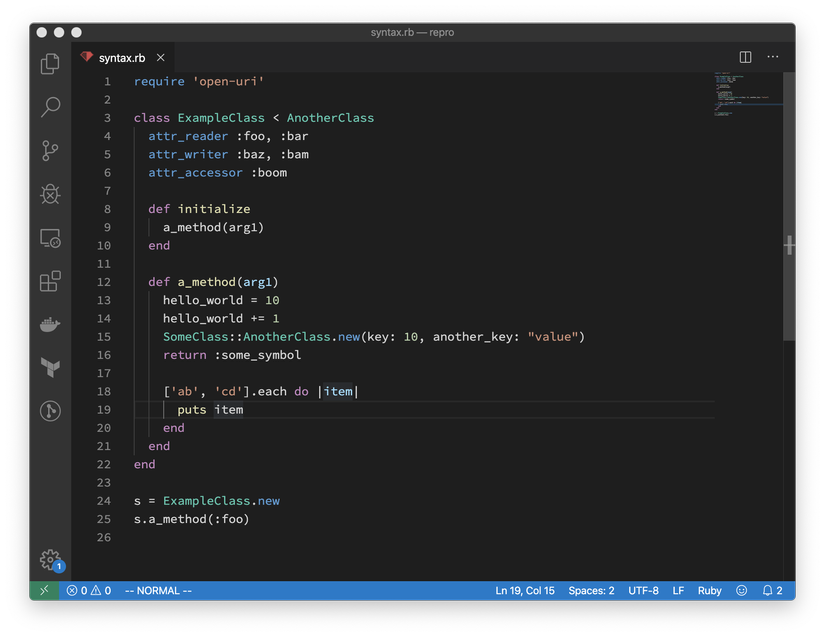
Task: Click the Ln 19, Col 15 indicator
Action: 525,591
